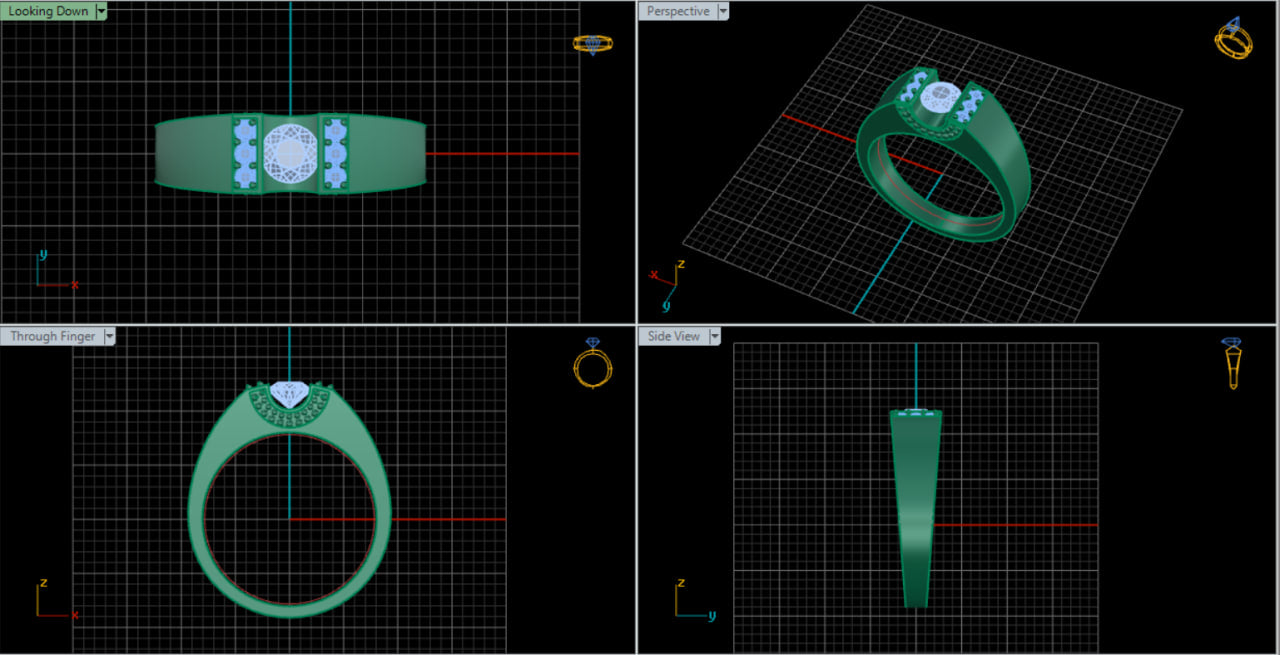Click the top-view ring icon in Looking Down viewport
Image resolution: width=1280 pixels, height=655 pixels.
(x=592, y=44)
